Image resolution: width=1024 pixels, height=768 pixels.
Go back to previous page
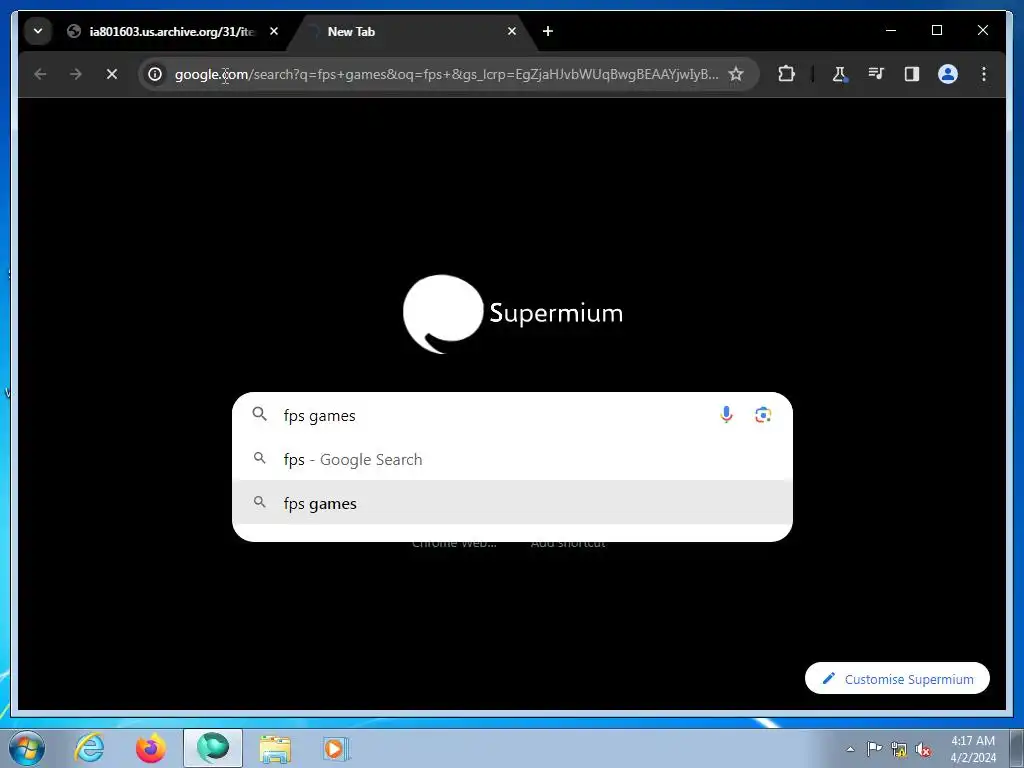coord(40,74)
